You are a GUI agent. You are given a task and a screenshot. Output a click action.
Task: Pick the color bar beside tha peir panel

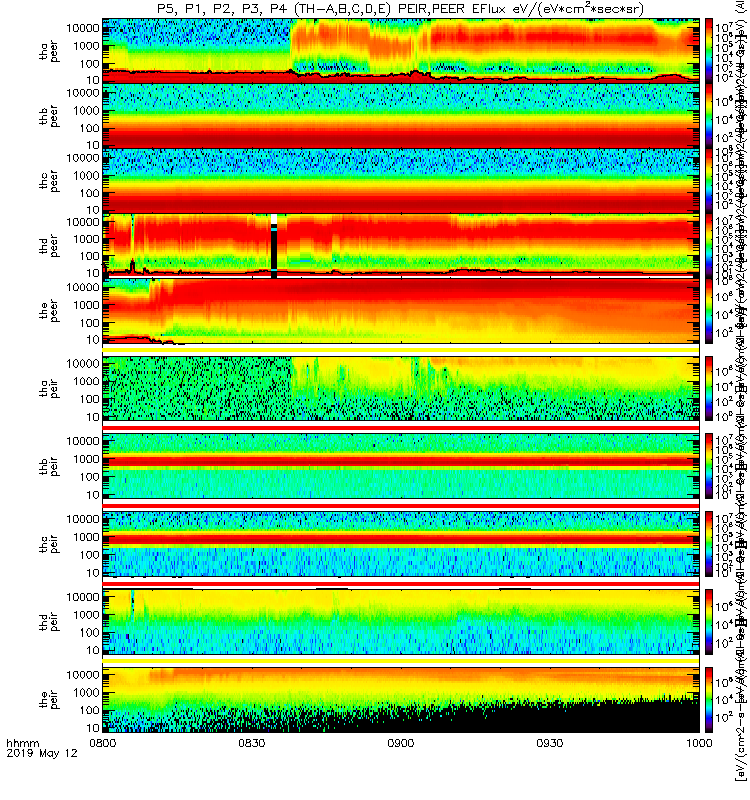coord(709,388)
